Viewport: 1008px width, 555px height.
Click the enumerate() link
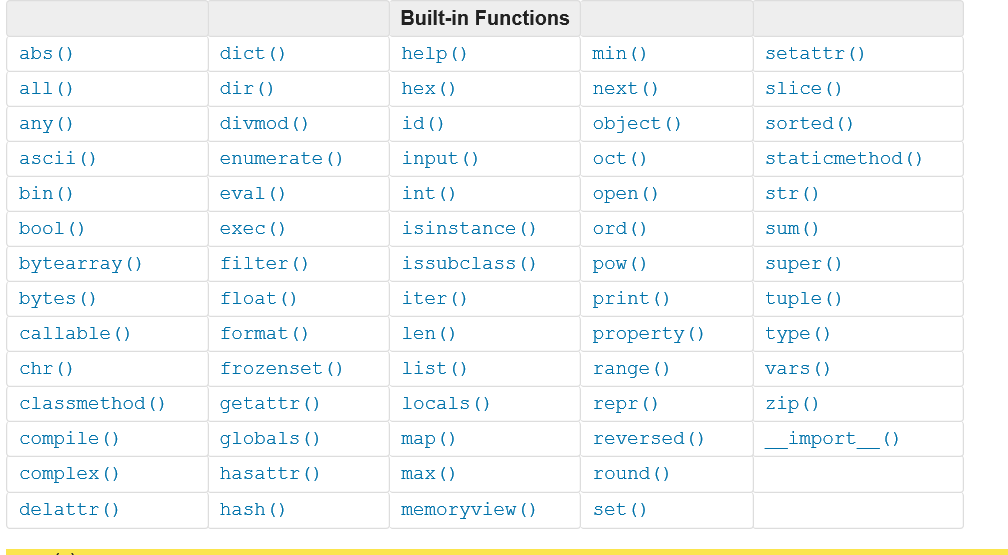click(x=282, y=158)
